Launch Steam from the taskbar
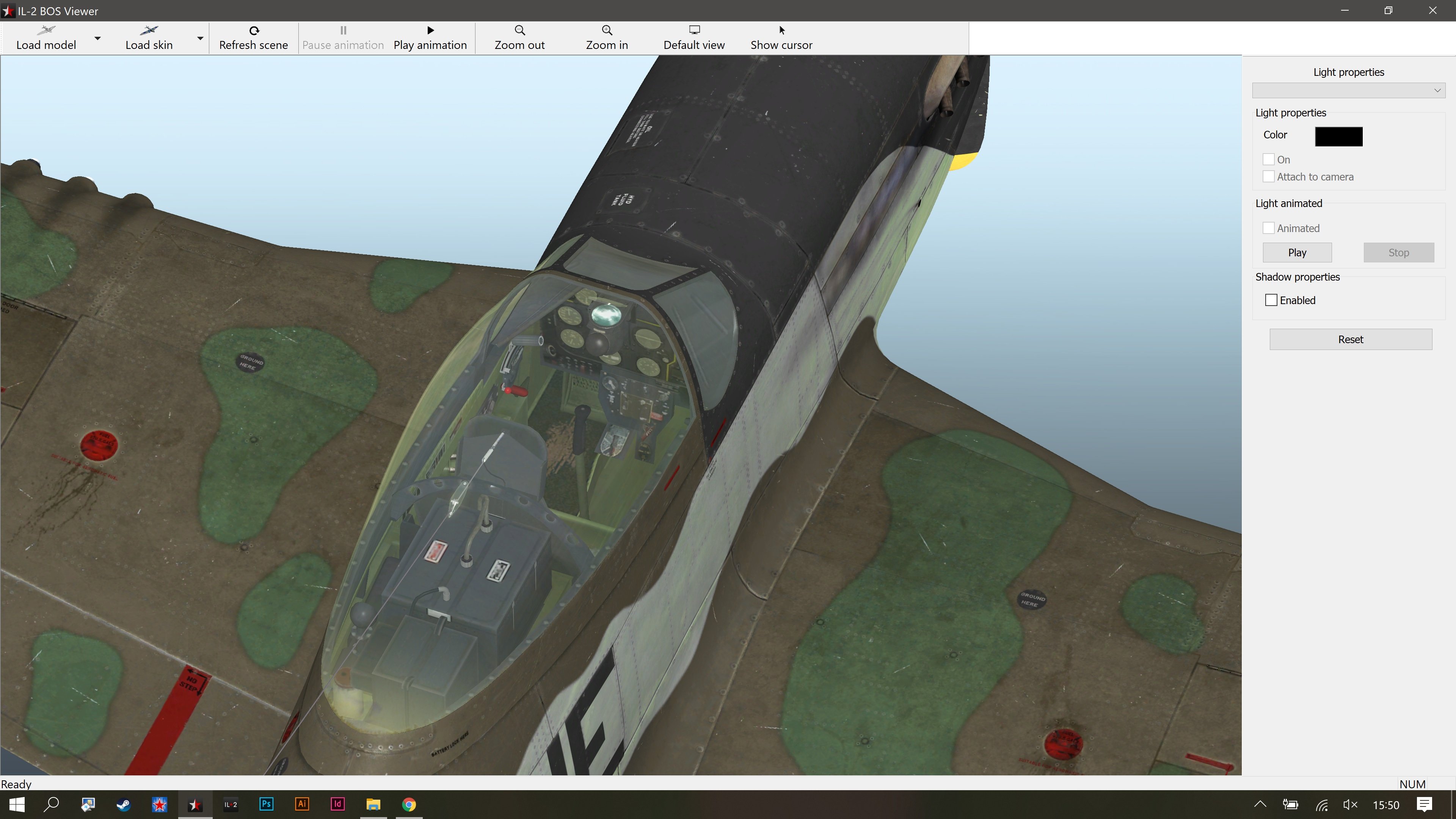The image size is (1456, 819). [123, 804]
